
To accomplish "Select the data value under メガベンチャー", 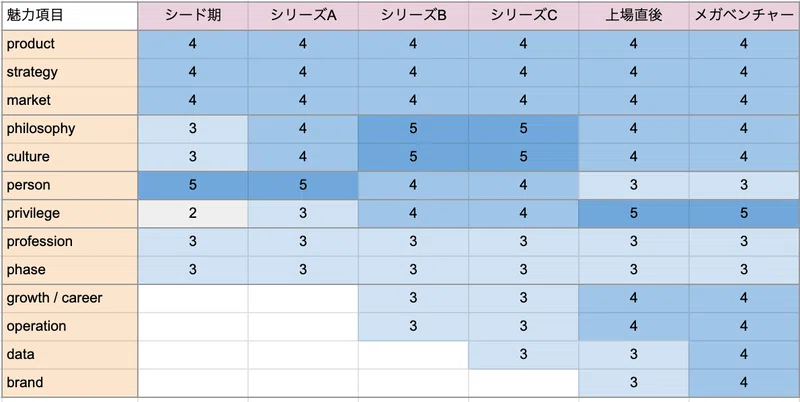I will pyautogui.click(x=744, y=355).
